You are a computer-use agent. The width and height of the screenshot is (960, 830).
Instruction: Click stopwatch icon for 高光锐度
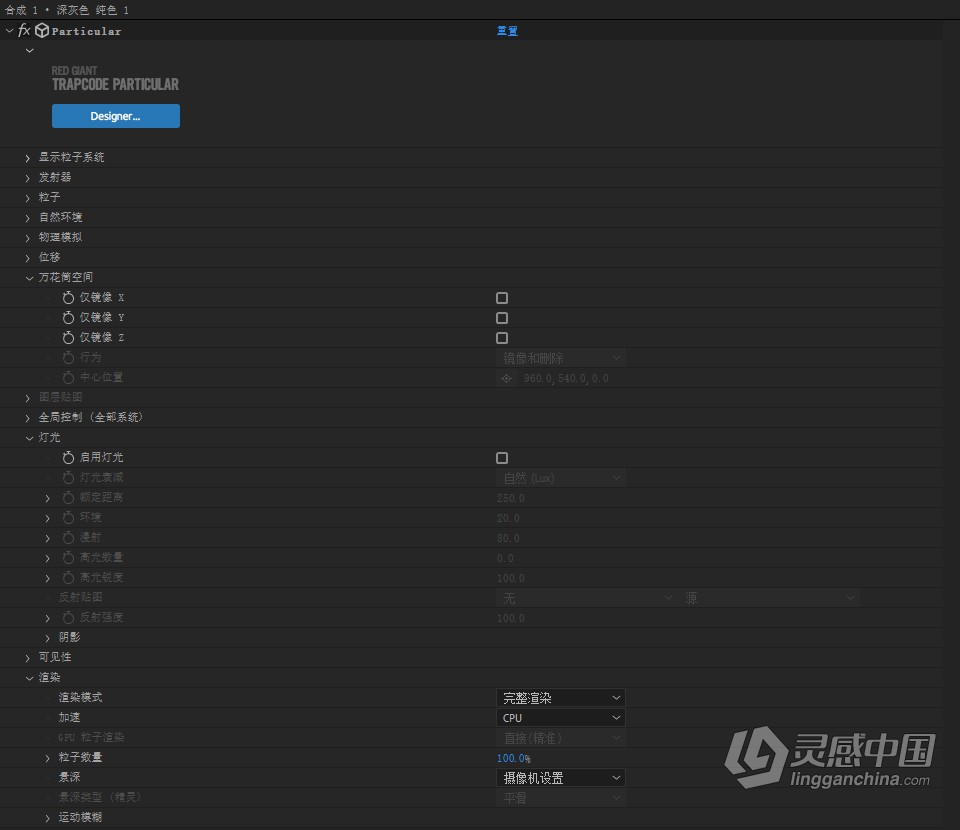(x=68, y=578)
